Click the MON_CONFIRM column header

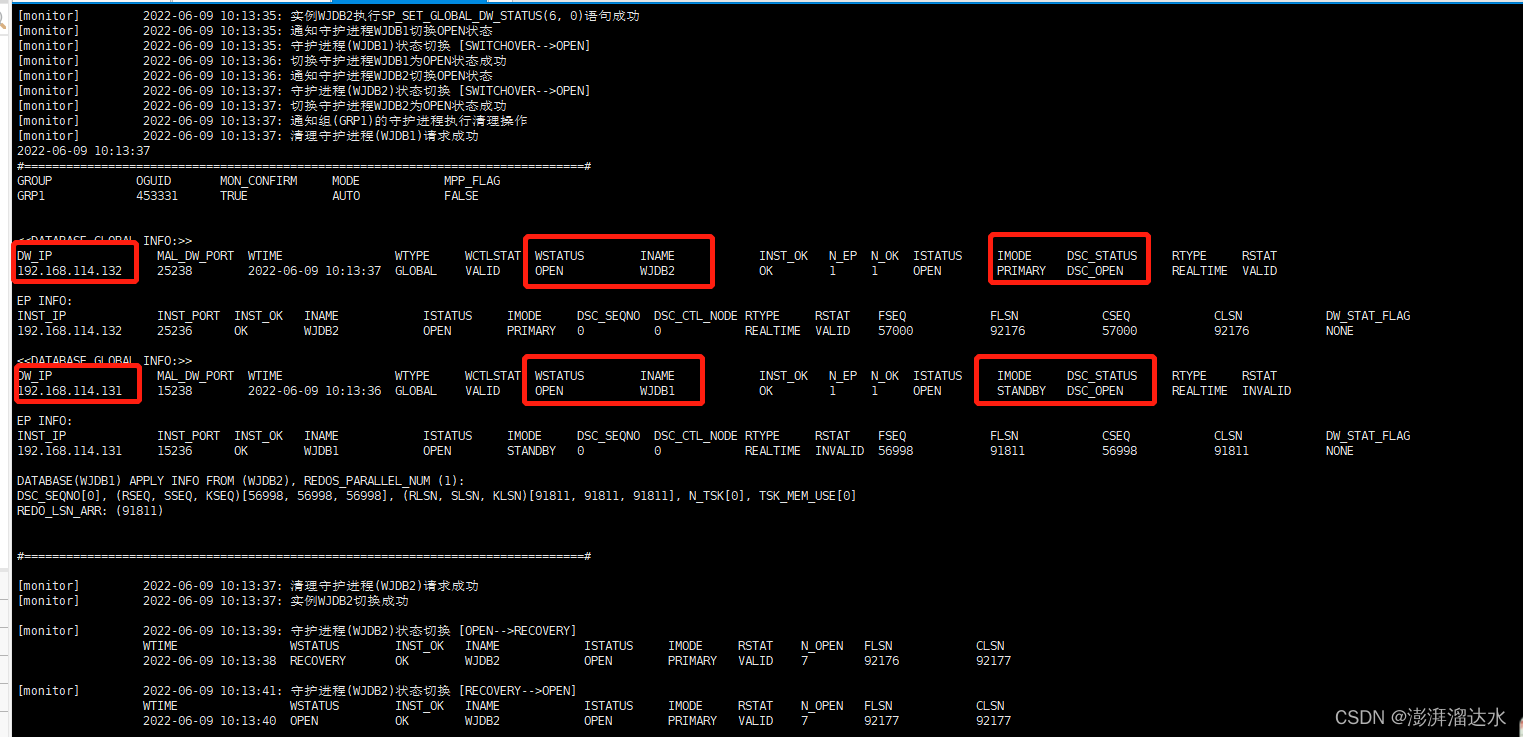[x=258, y=181]
